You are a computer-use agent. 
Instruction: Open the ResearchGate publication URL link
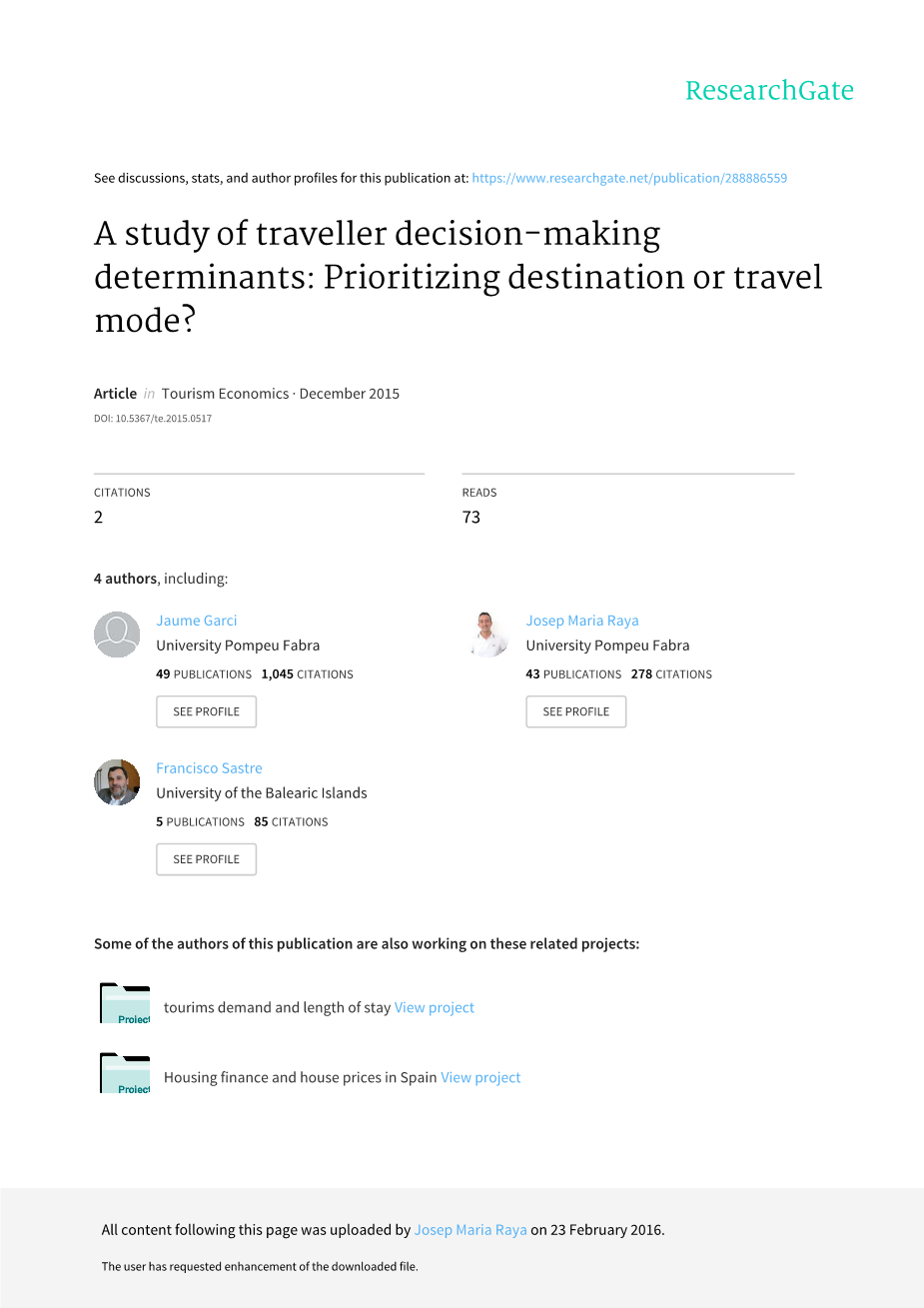click(629, 178)
